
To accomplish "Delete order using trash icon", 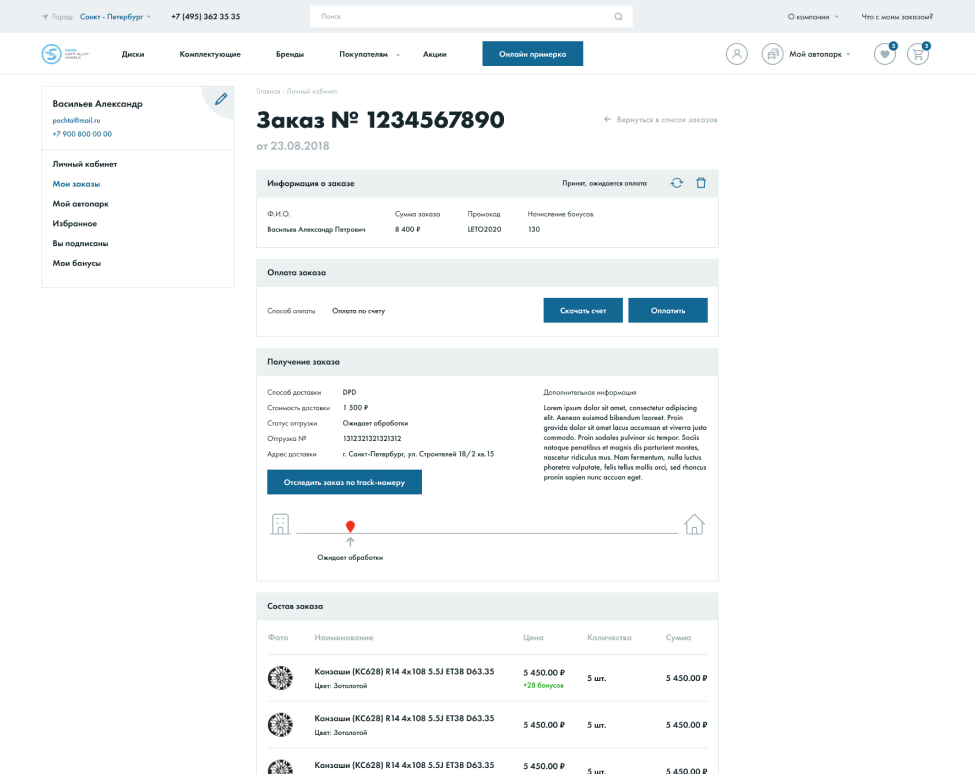I will click(701, 183).
